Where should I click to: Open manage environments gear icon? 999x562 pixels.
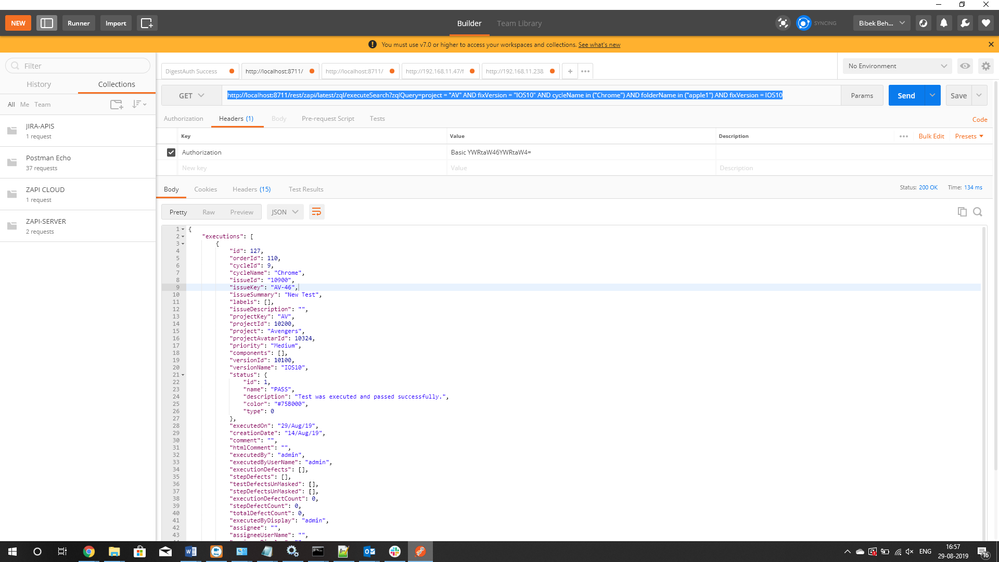985,66
